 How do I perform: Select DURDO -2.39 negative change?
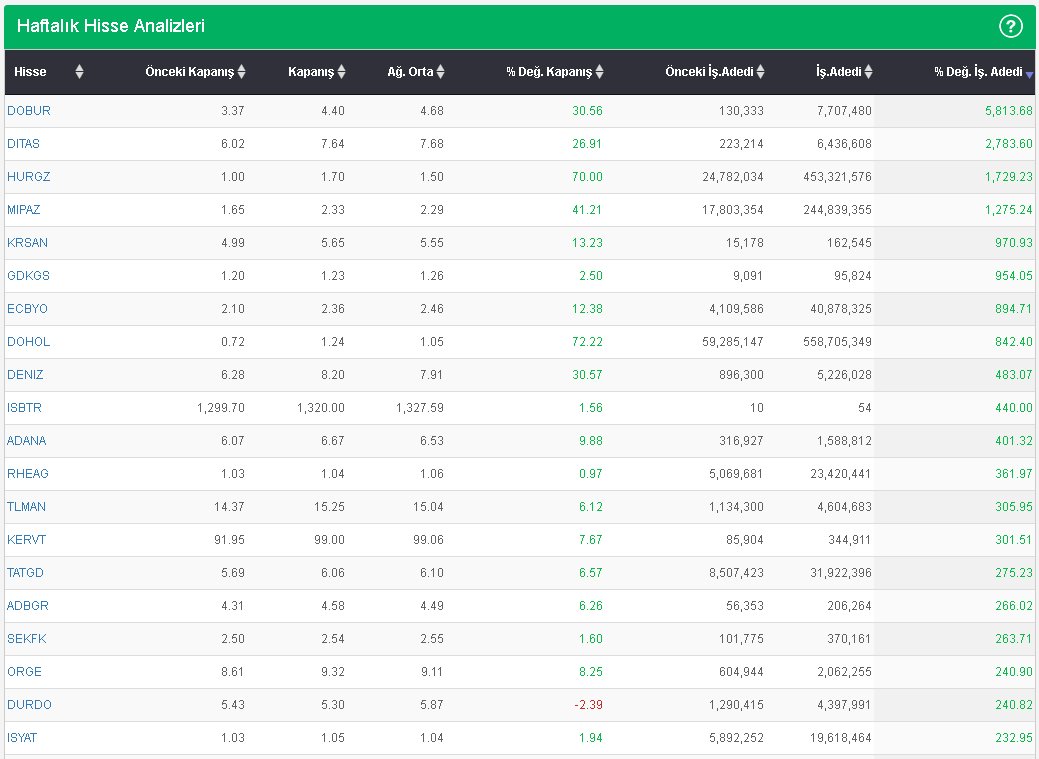tap(588, 705)
